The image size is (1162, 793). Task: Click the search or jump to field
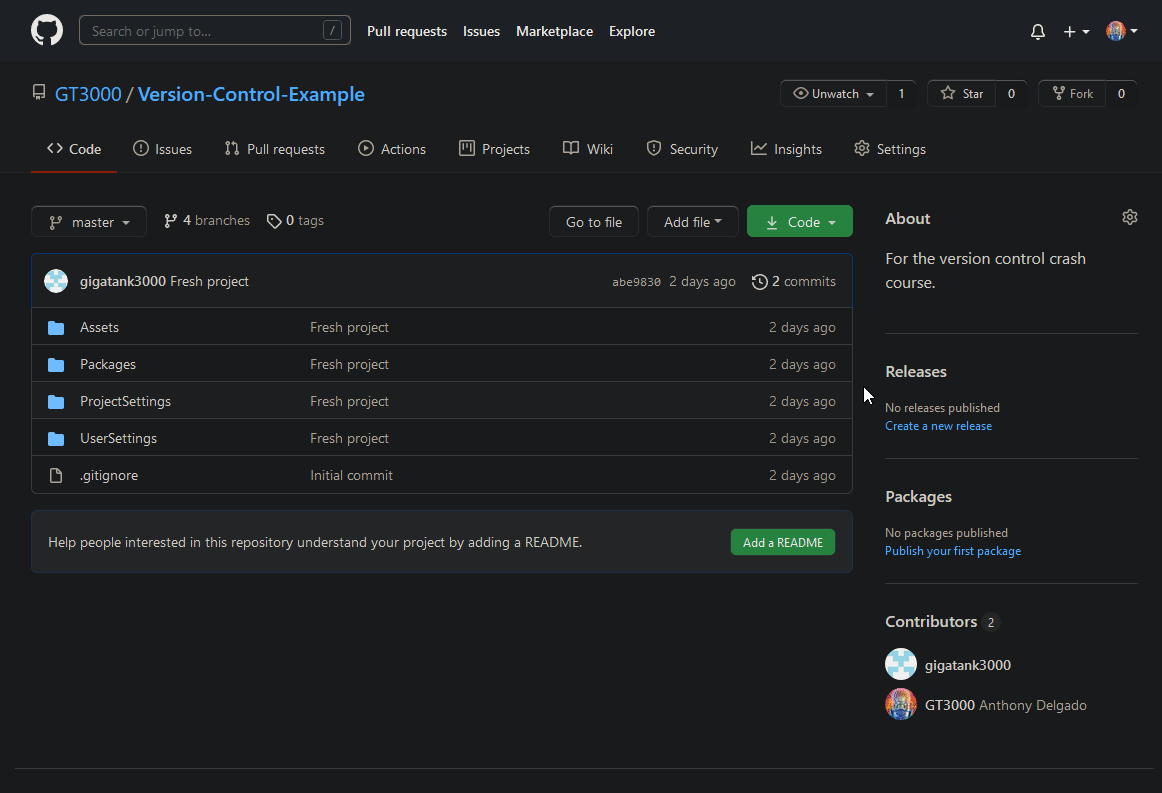215,31
